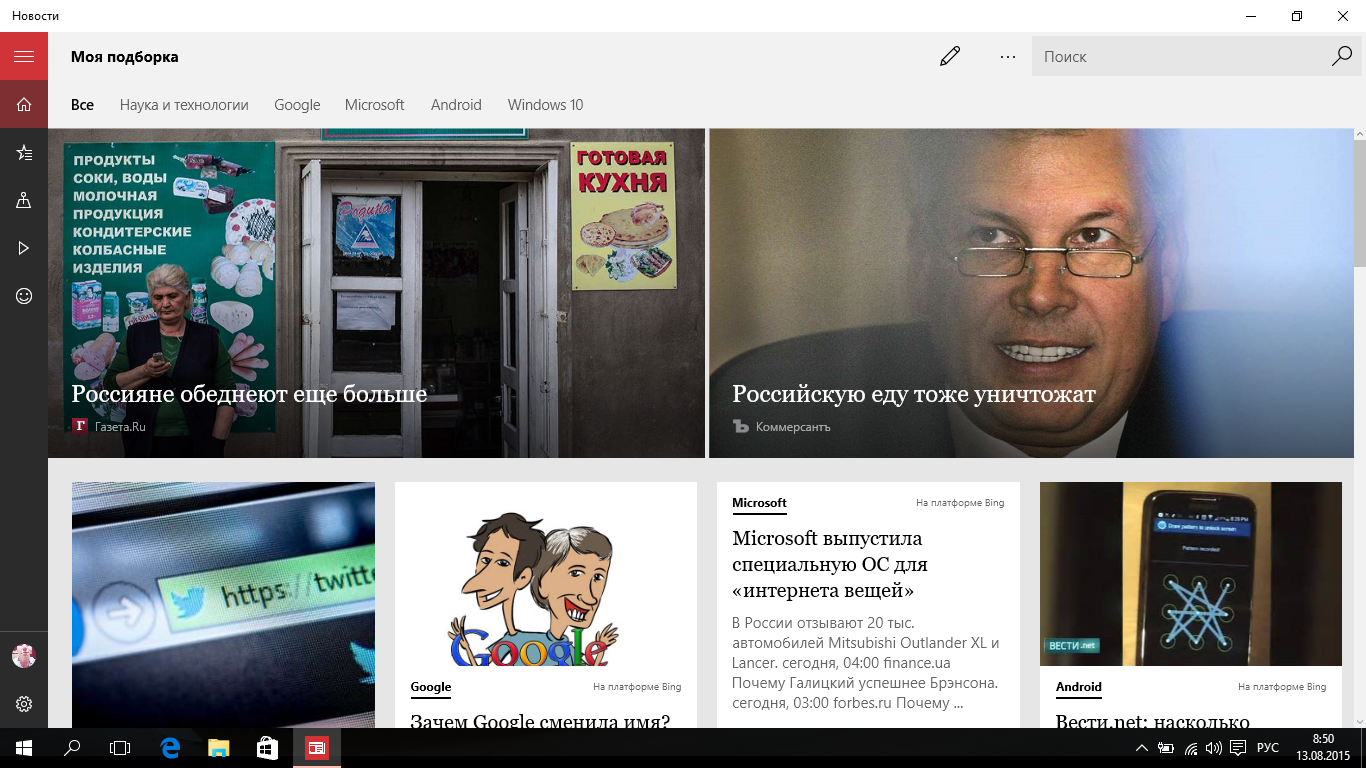Click the vertical scrollbar thumb
The height and width of the screenshot is (768, 1366).
[x=1360, y=203]
